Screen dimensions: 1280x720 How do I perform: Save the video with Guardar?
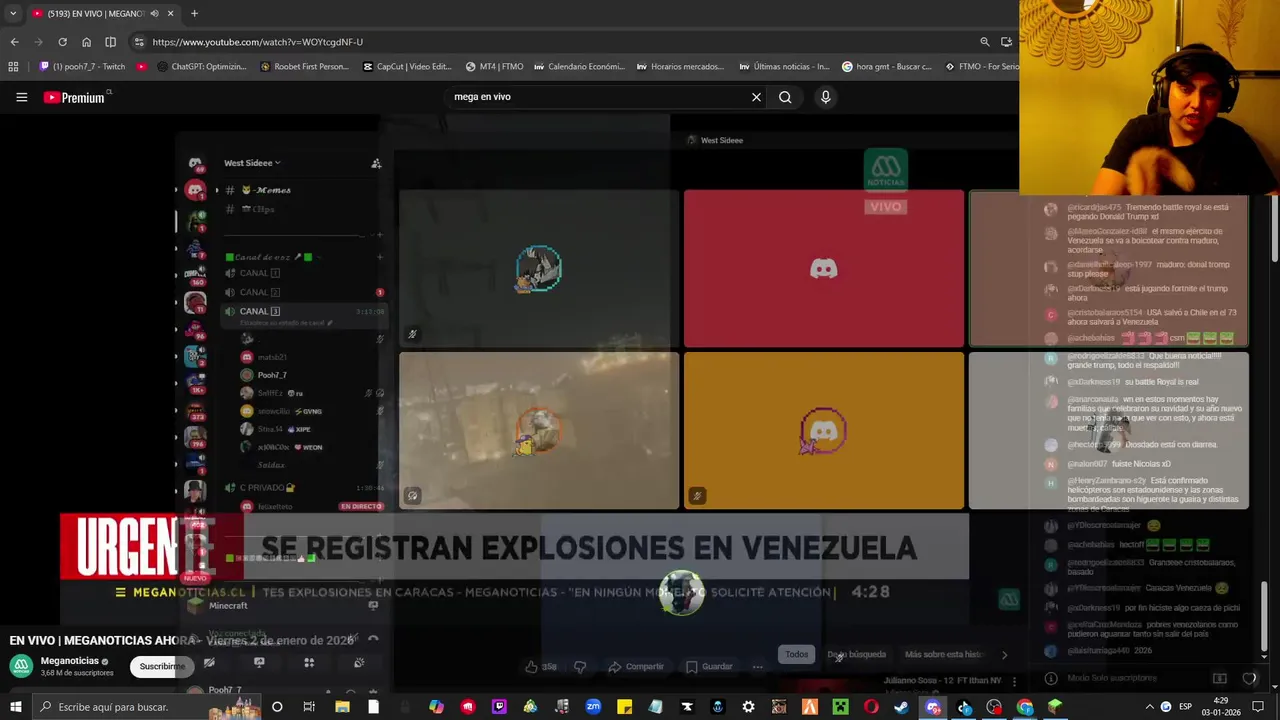point(709,666)
